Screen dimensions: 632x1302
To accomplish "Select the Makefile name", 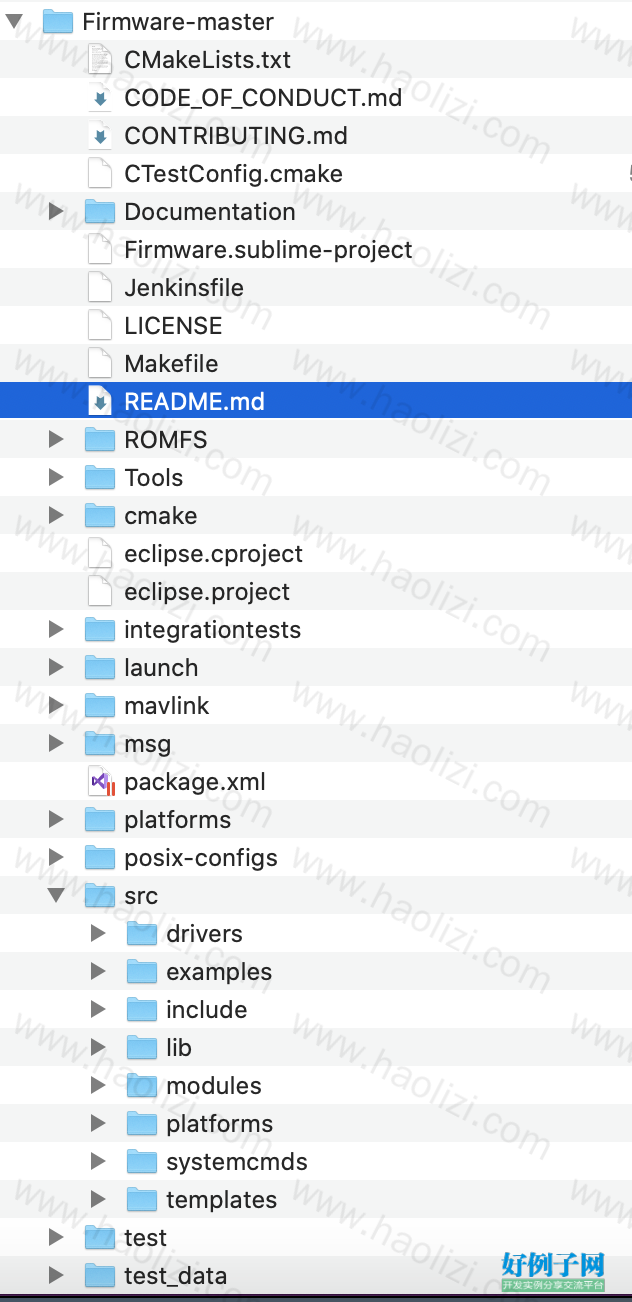I will [171, 364].
